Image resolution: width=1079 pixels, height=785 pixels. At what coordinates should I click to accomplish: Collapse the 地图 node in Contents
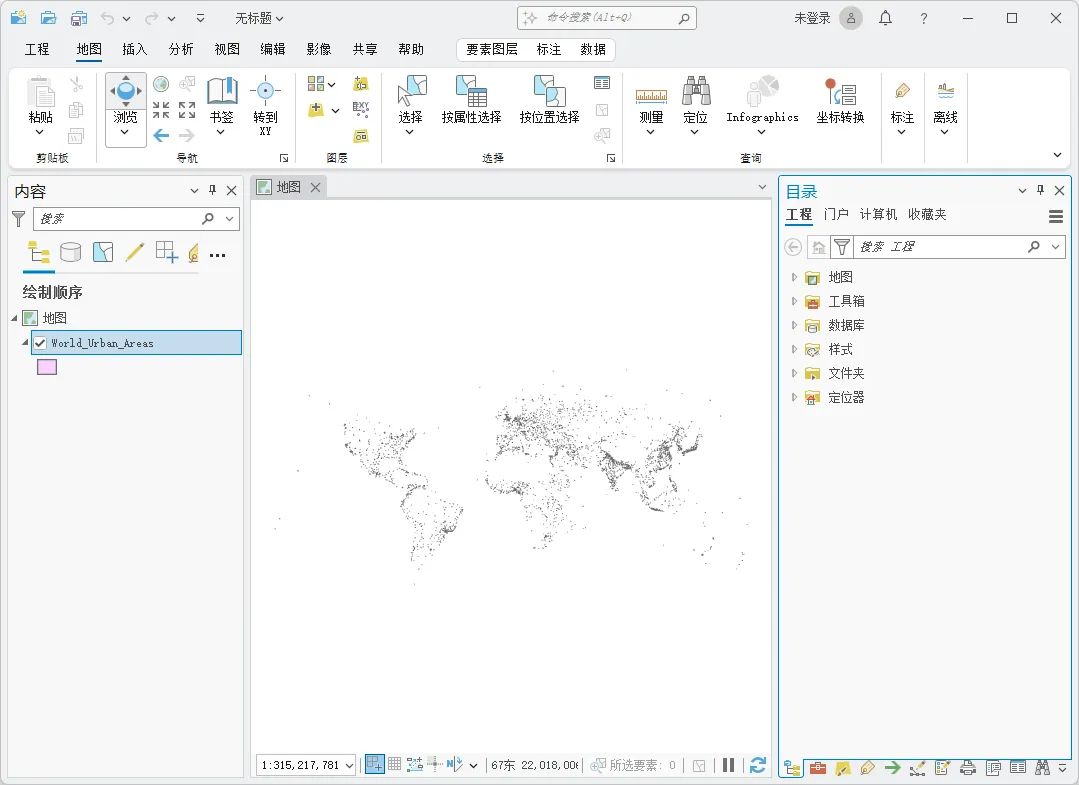pyautogui.click(x=14, y=318)
